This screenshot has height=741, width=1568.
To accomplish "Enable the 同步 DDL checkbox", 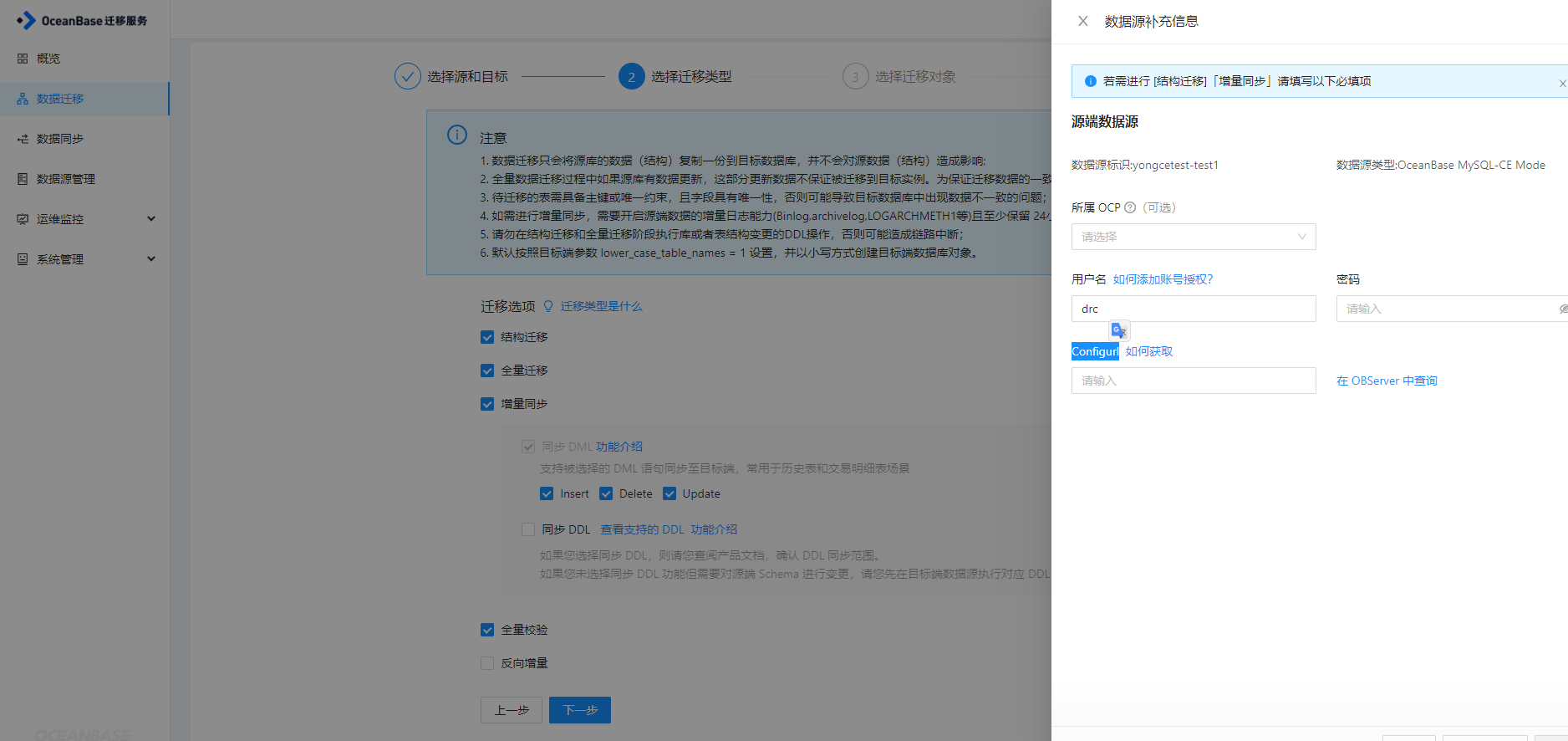I will (x=528, y=529).
